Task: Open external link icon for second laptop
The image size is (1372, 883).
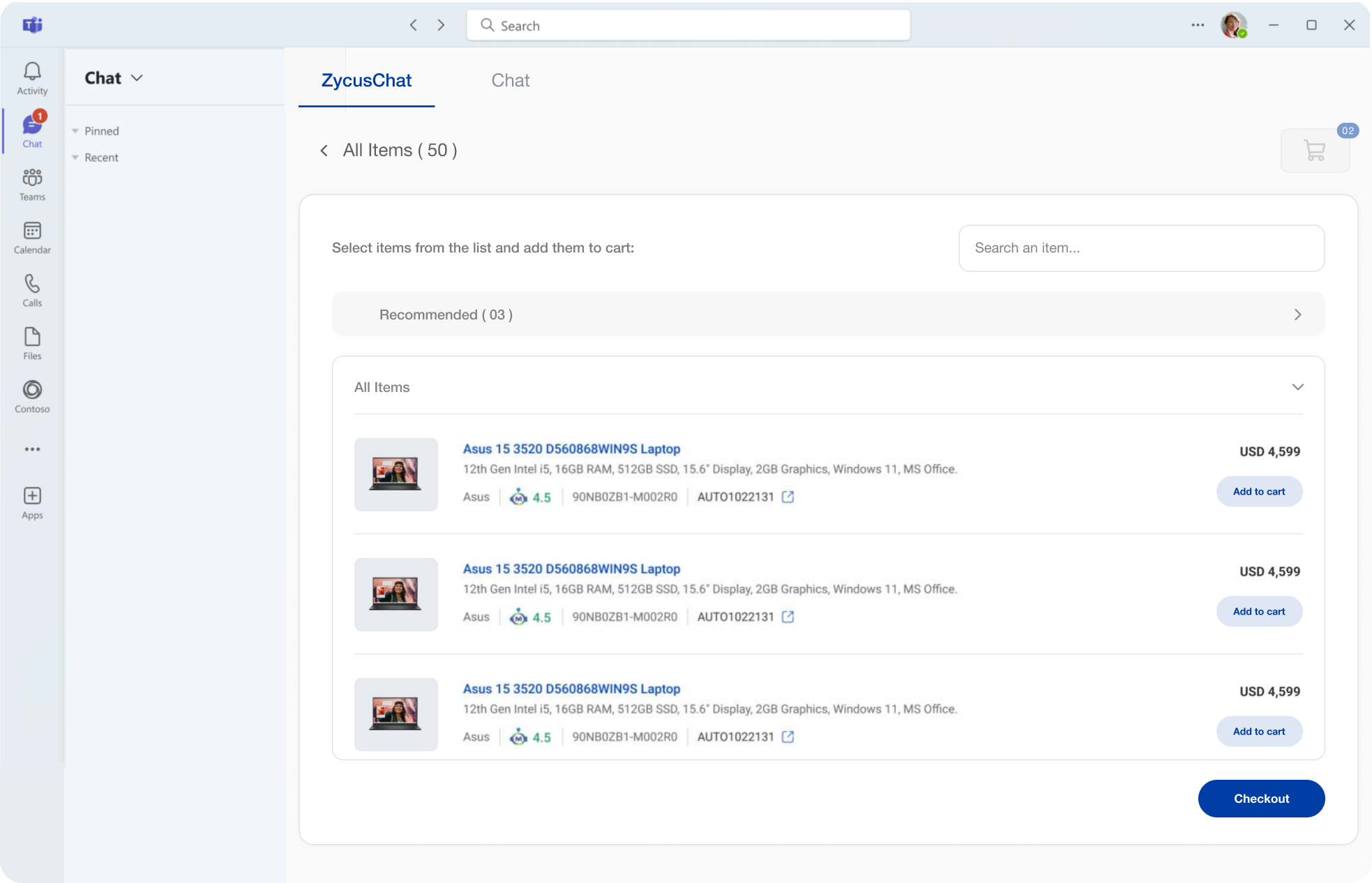Action: tap(787, 617)
